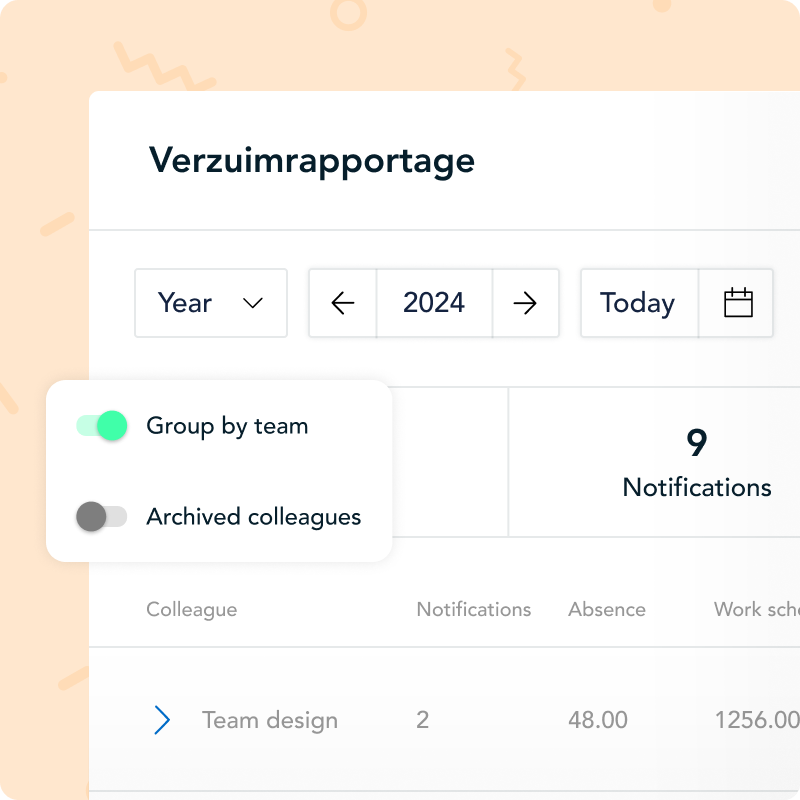The height and width of the screenshot is (800, 800).
Task: Click the chevron arrow in Year selector
Action: 253,303
